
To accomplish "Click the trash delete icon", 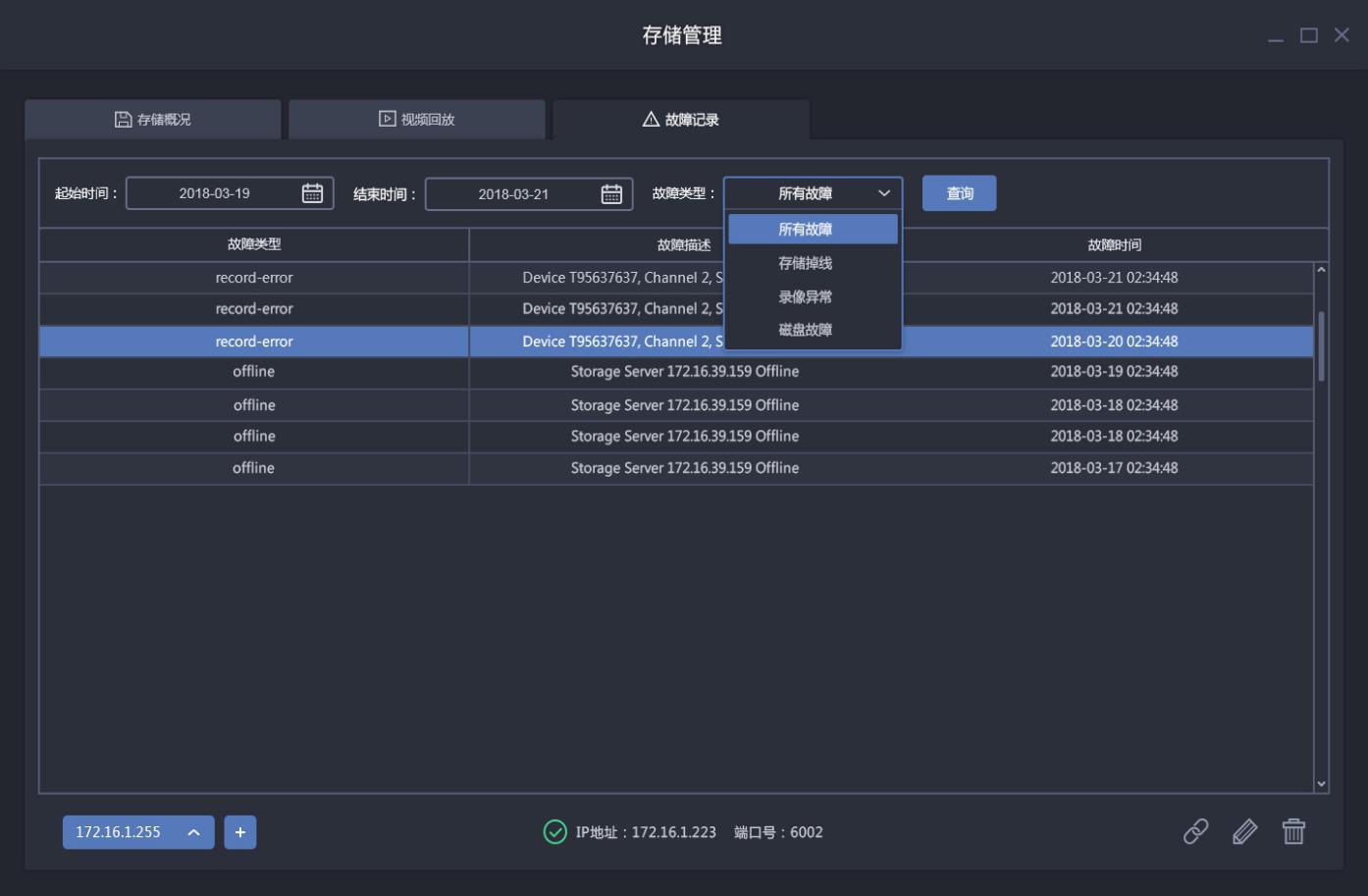I will [x=1293, y=831].
